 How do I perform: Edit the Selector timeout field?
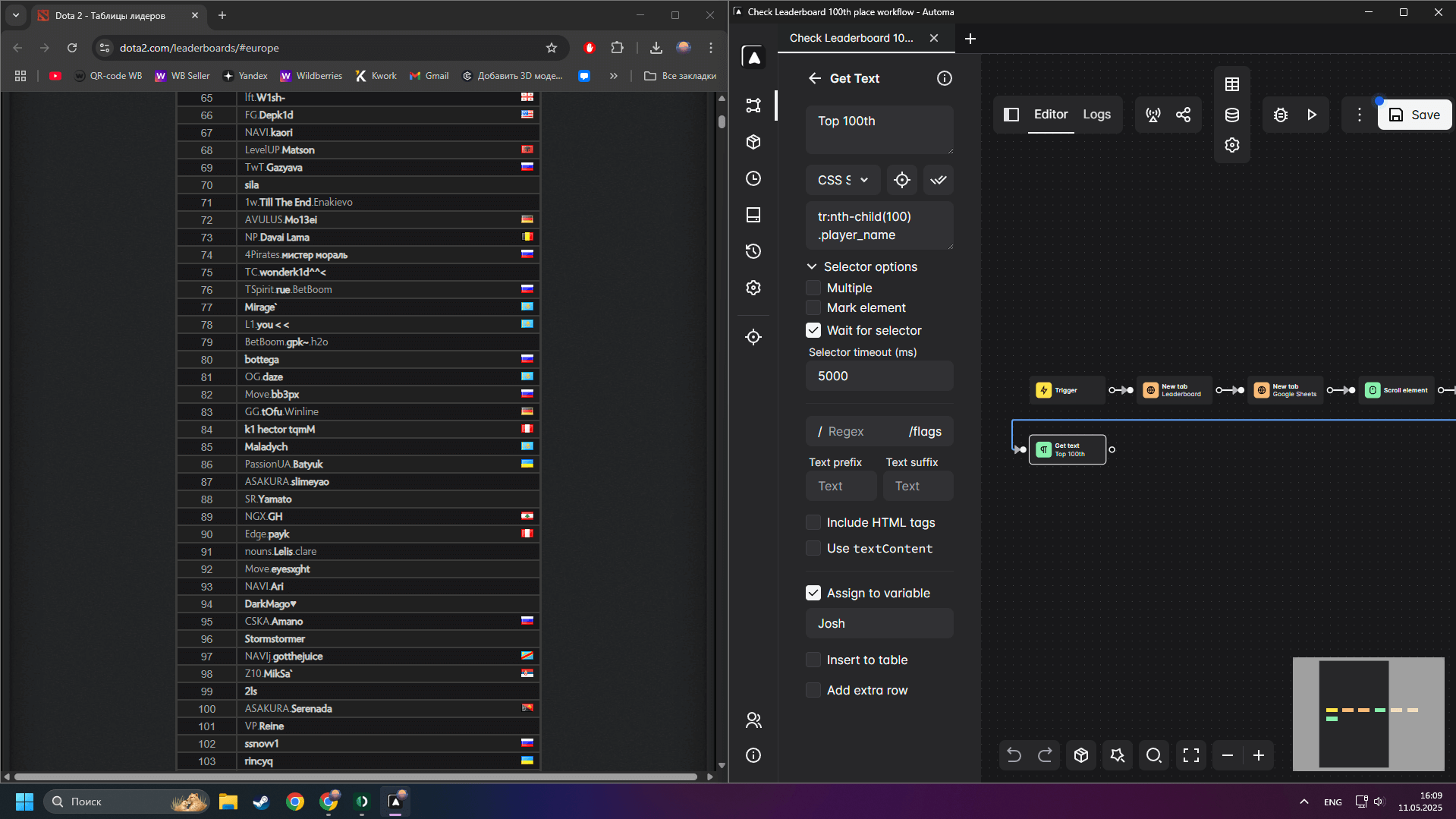coord(879,376)
